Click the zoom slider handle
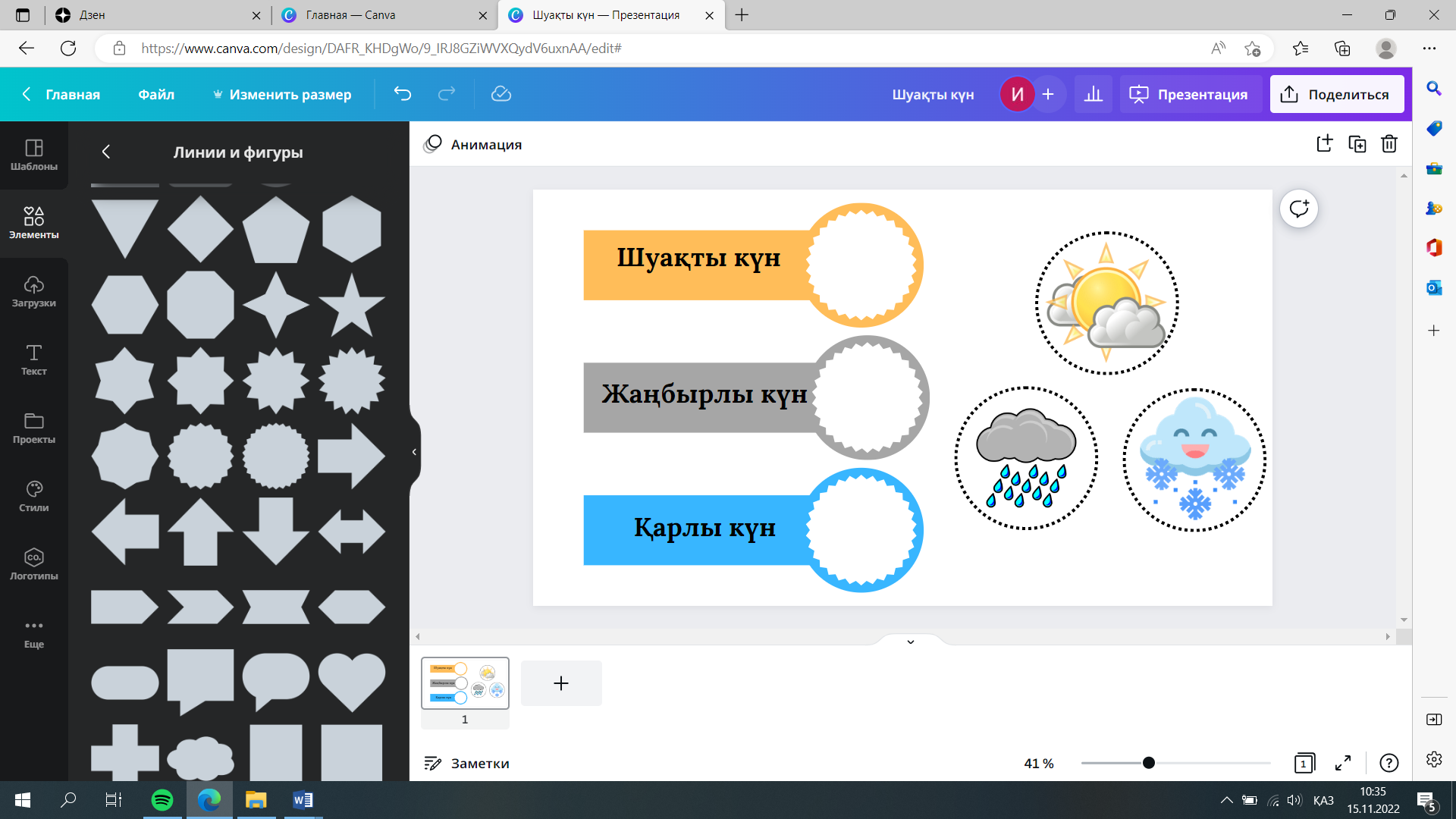Screen dimensions: 1456x819 pyautogui.click(x=1148, y=763)
